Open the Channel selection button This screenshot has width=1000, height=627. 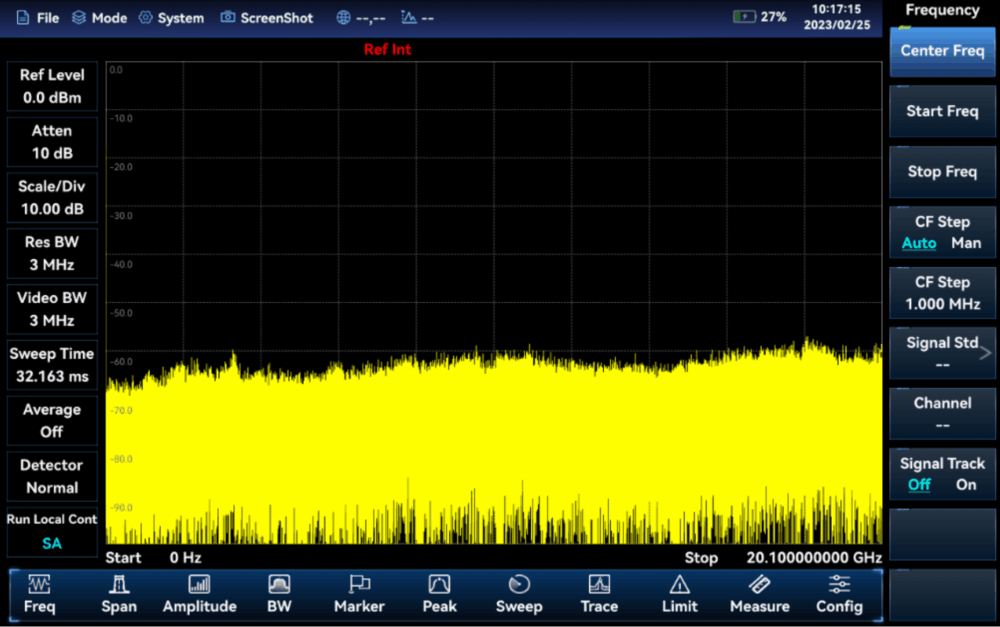tap(942, 414)
